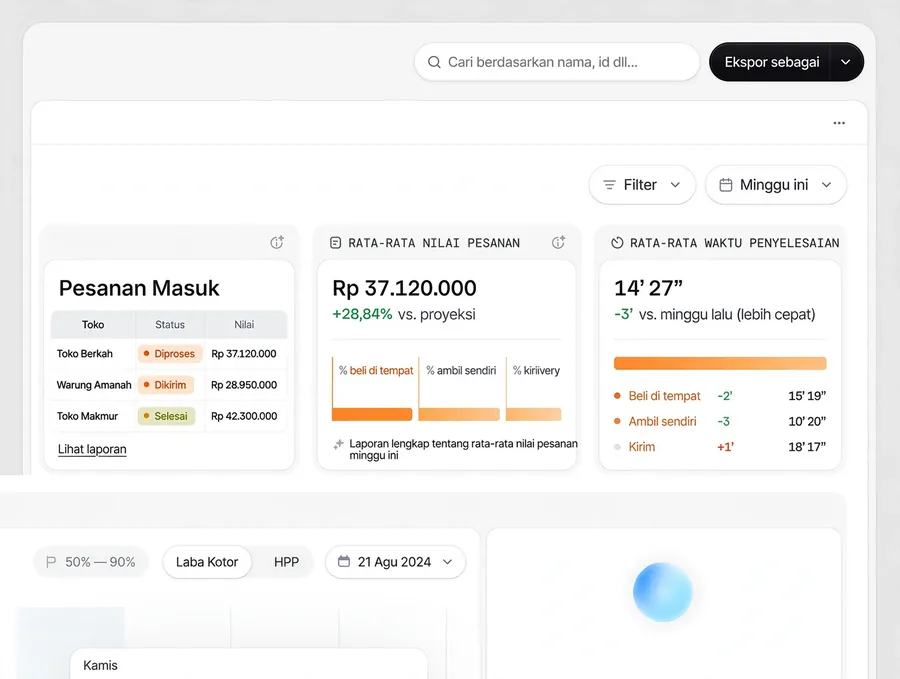Click the blue orb assistant

pyautogui.click(x=662, y=592)
